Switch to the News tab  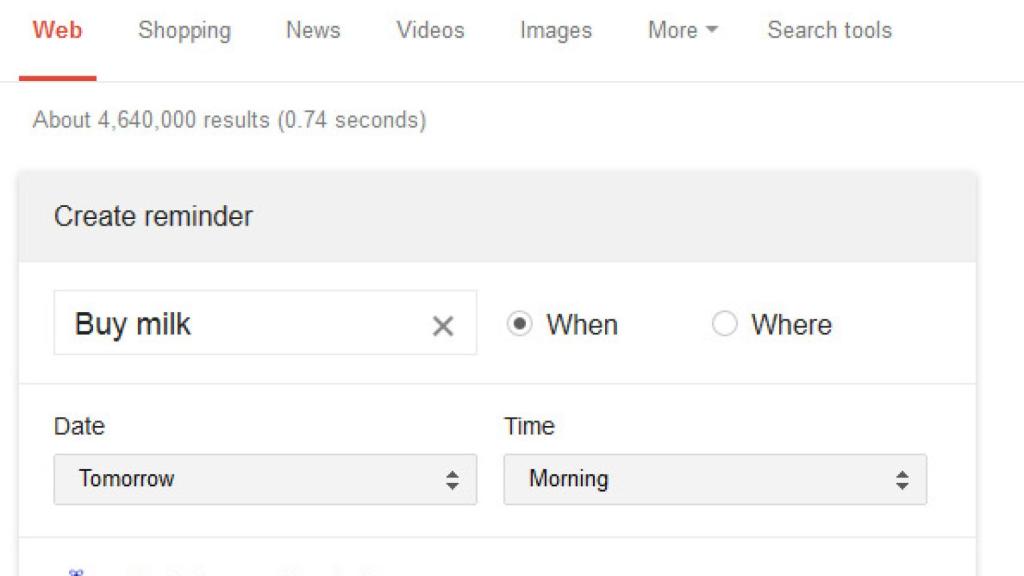coord(312,30)
